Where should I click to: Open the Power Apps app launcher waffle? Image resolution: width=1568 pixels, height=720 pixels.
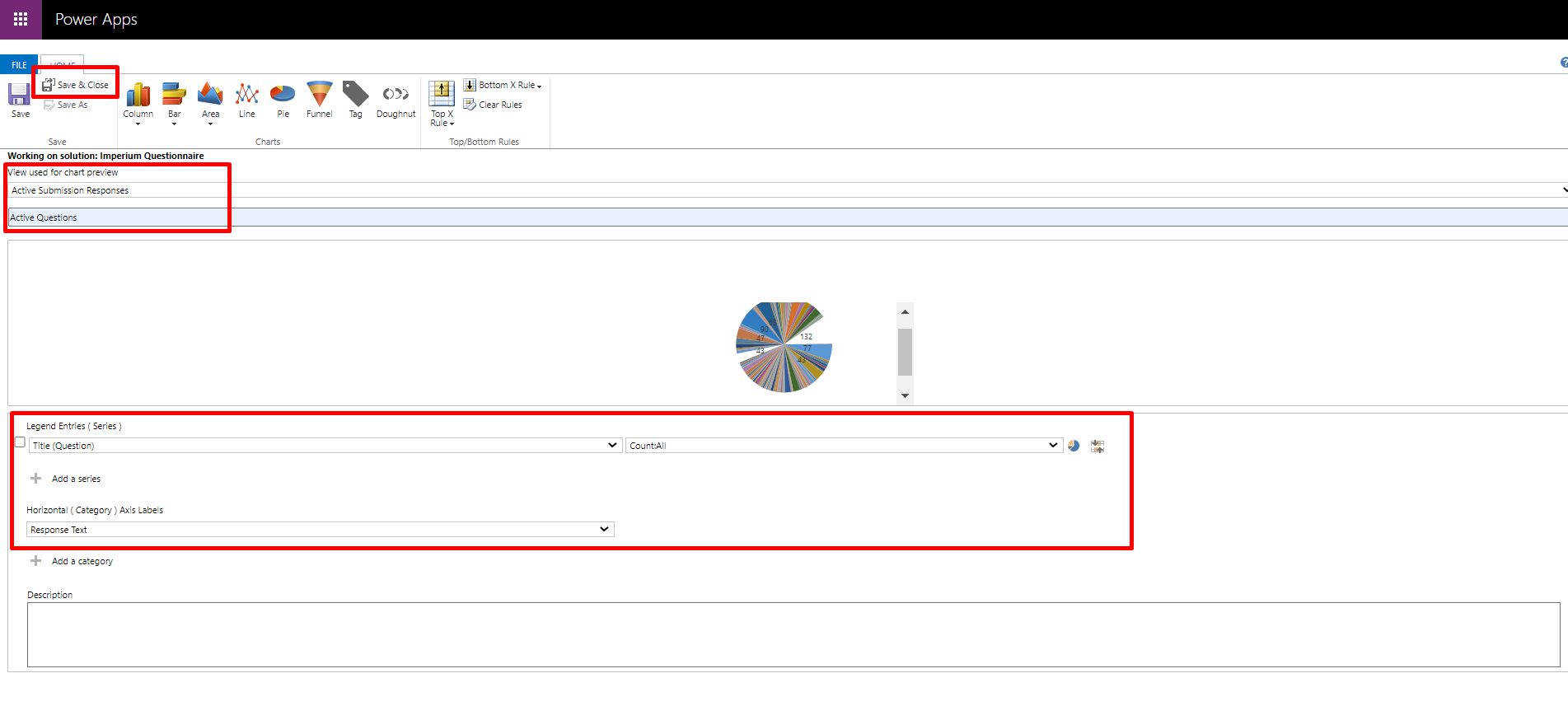(21, 19)
